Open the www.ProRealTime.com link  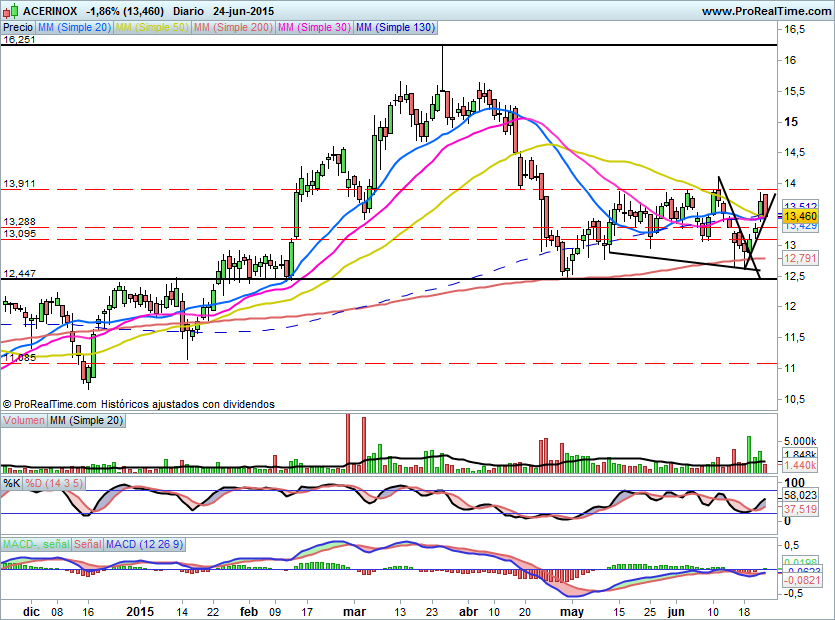click(x=765, y=10)
